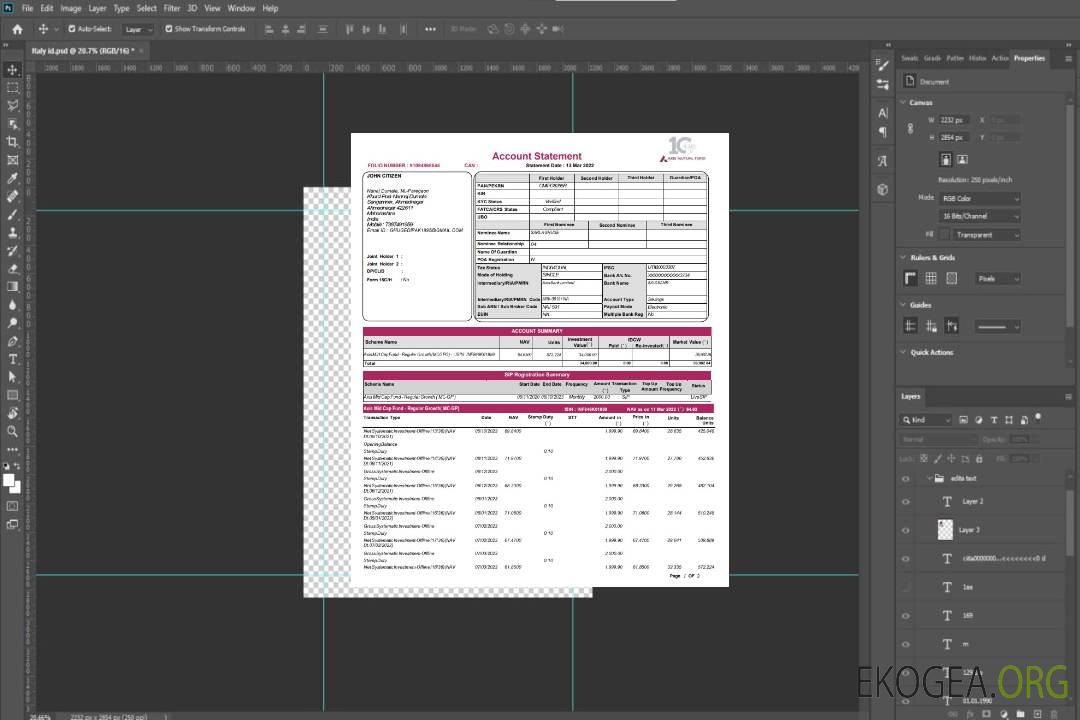
Task: Open the Fill Transparent dropdown
Action: tap(986, 235)
